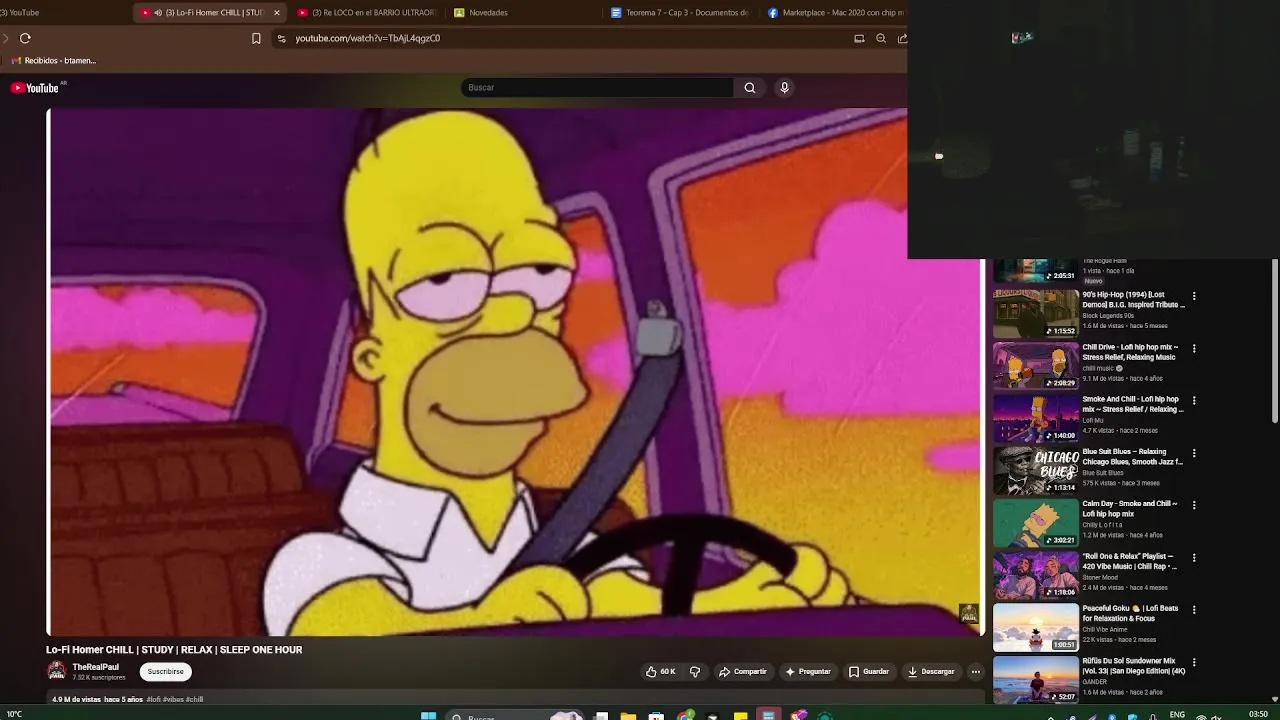
Task: Open Peaceful Goku Lofi Beats thumbnail
Action: pyautogui.click(x=1036, y=627)
